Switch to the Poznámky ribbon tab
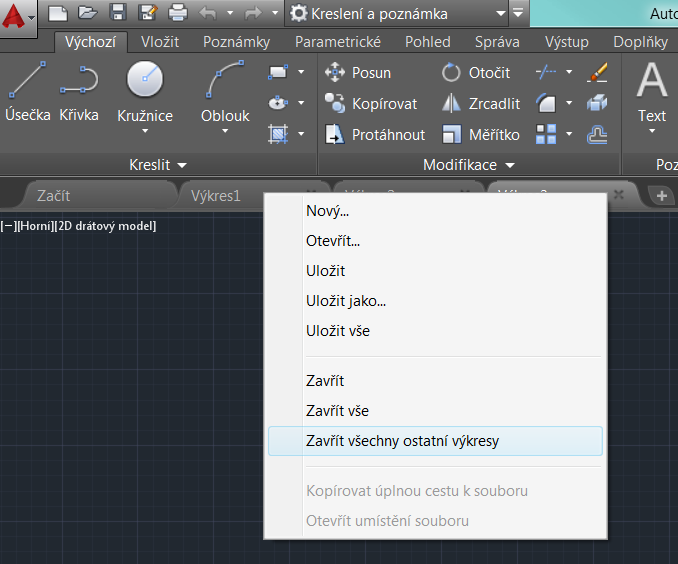 [x=237, y=42]
